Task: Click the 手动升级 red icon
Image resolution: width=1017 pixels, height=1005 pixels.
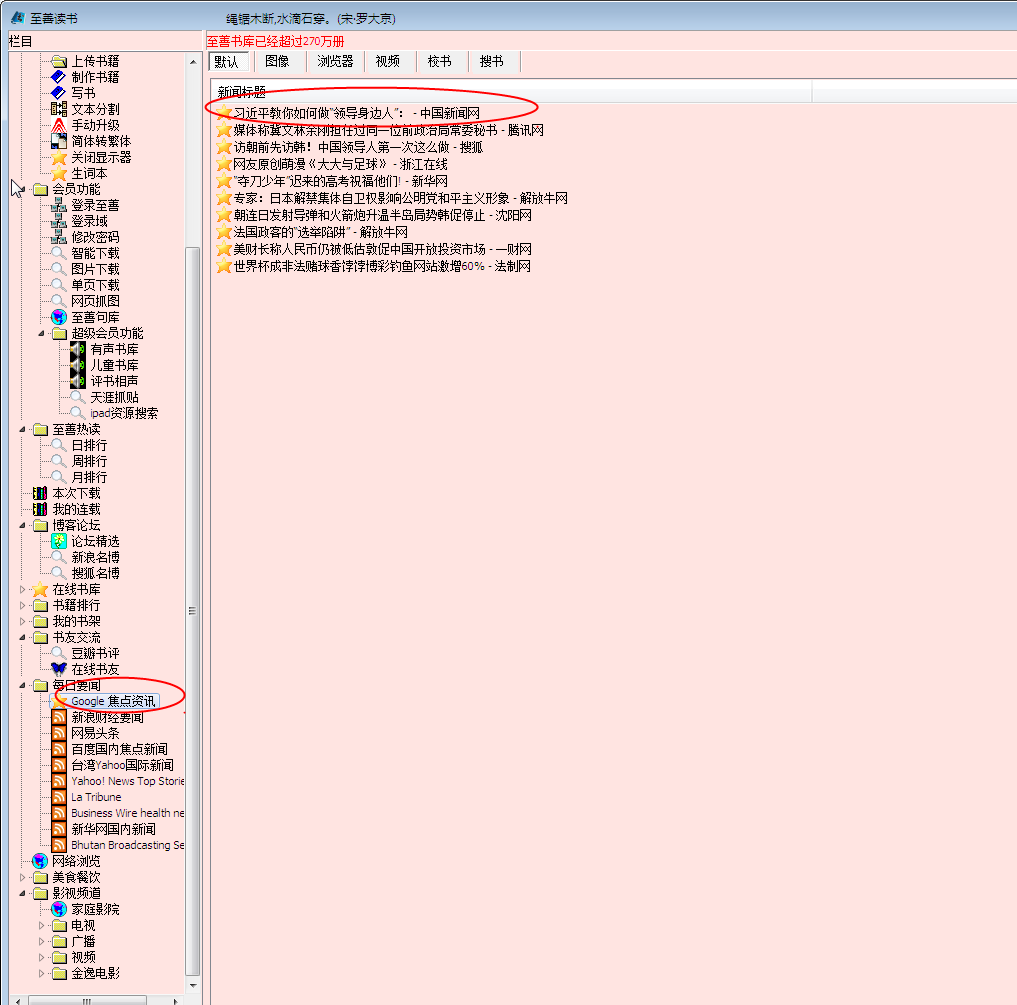Action: point(59,125)
